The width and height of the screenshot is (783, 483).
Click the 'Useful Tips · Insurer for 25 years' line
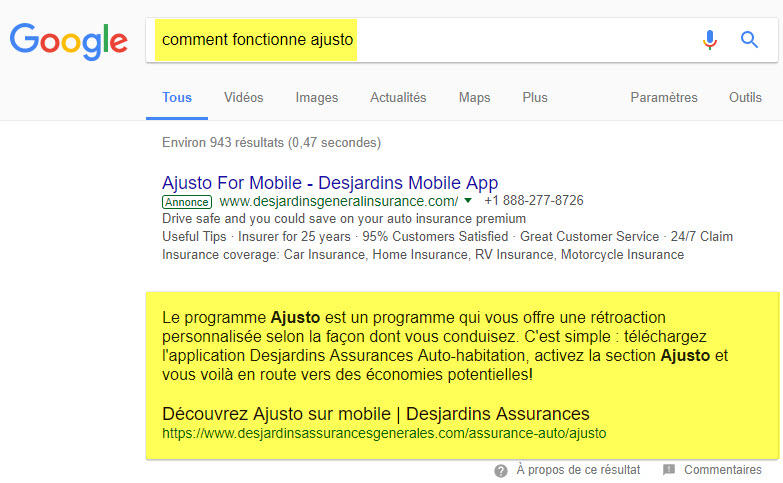(x=447, y=237)
